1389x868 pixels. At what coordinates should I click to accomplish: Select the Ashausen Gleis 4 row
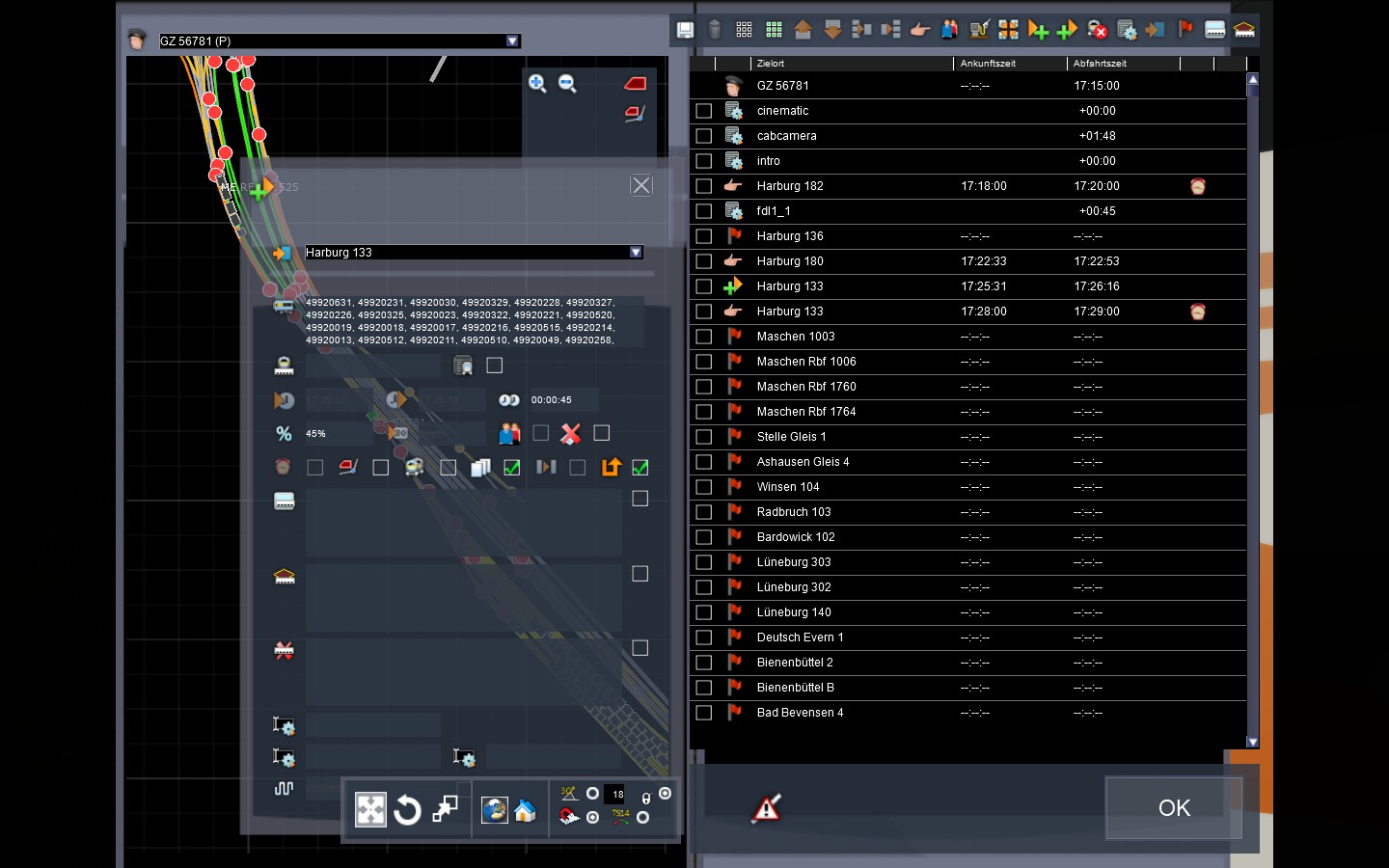click(x=968, y=462)
